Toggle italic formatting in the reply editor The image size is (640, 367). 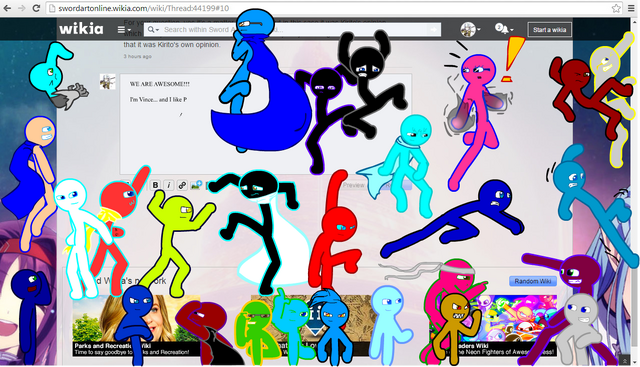click(169, 185)
